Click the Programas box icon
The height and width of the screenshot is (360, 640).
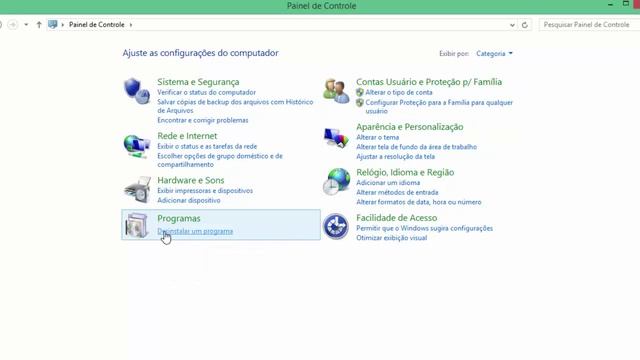(x=137, y=225)
